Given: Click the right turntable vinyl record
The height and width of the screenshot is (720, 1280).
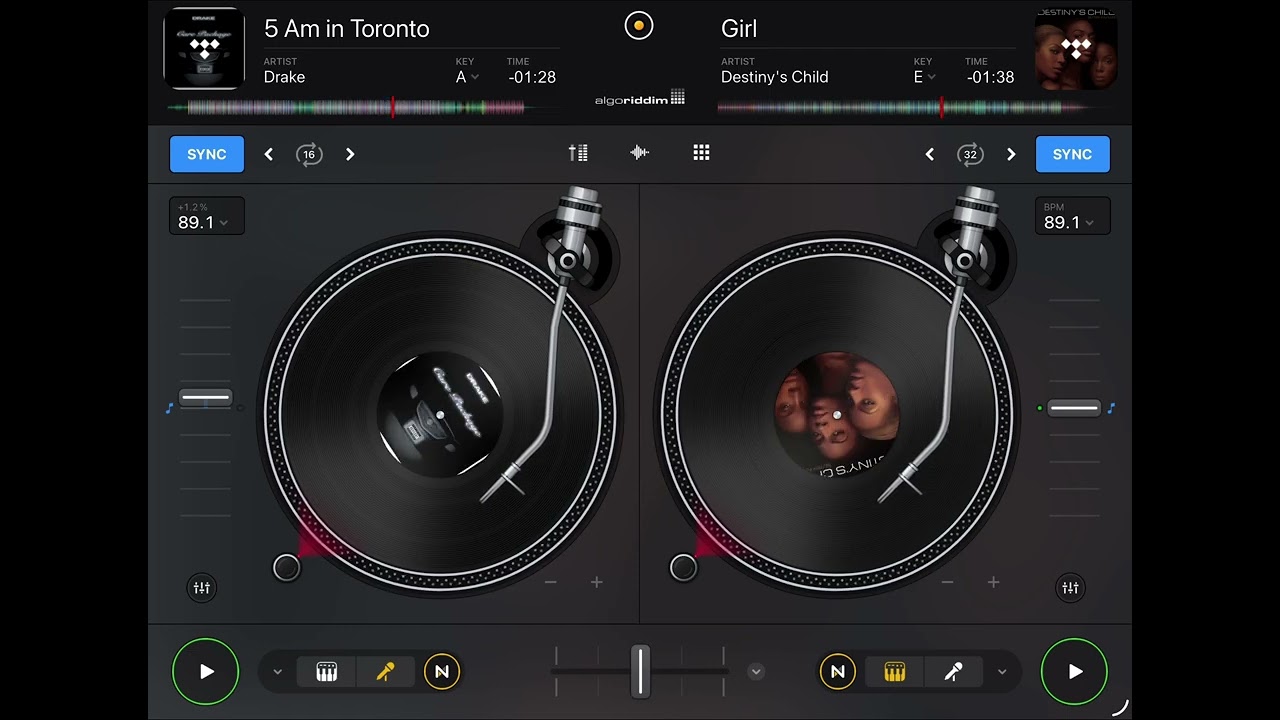Looking at the screenshot, I should [837, 414].
